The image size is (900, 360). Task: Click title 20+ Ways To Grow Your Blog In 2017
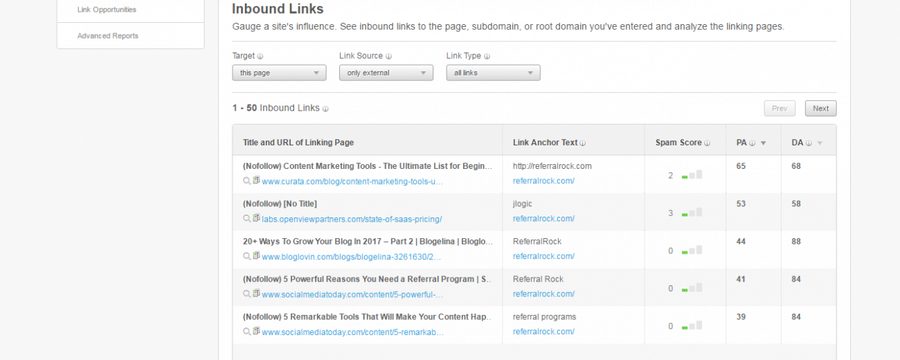(x=367, y=242)
